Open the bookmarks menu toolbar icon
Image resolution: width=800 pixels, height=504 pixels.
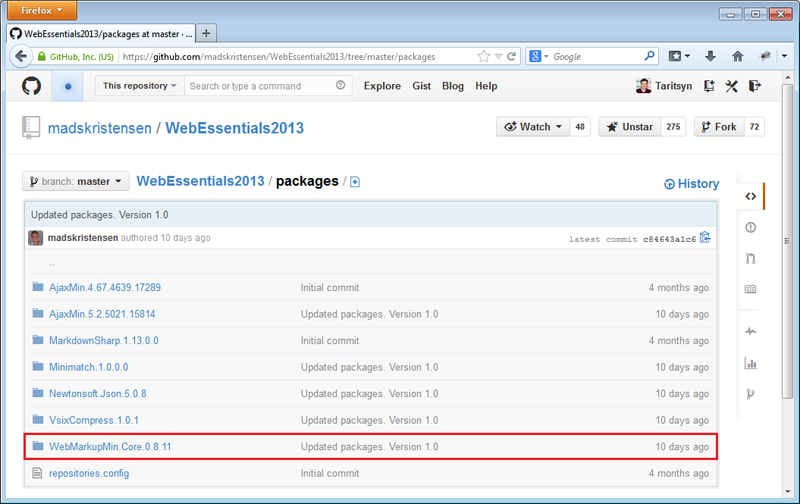tap(679, 56)
